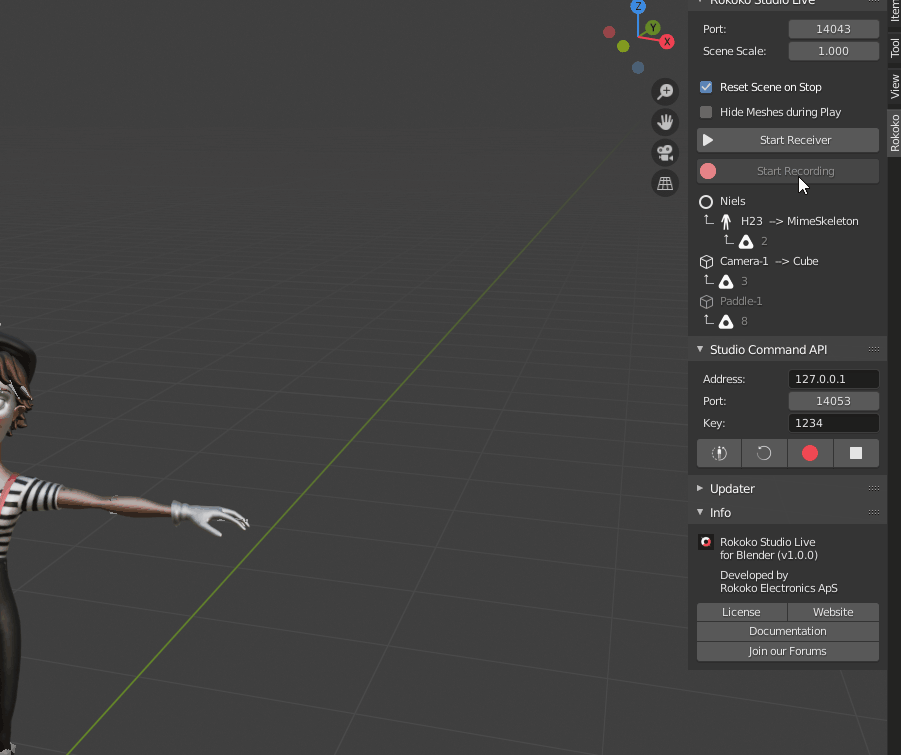Click the Info panel drag handle
Image resolution: width=901 pixels, height=755 pixels.
(x=874, y=512)
